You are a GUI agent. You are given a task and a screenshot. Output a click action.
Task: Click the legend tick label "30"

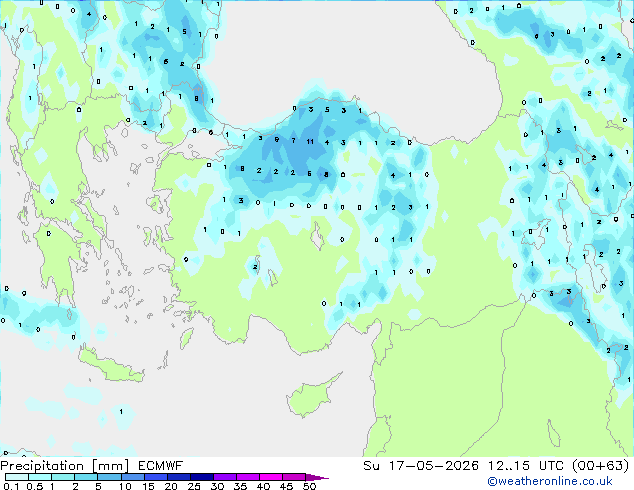217,486
